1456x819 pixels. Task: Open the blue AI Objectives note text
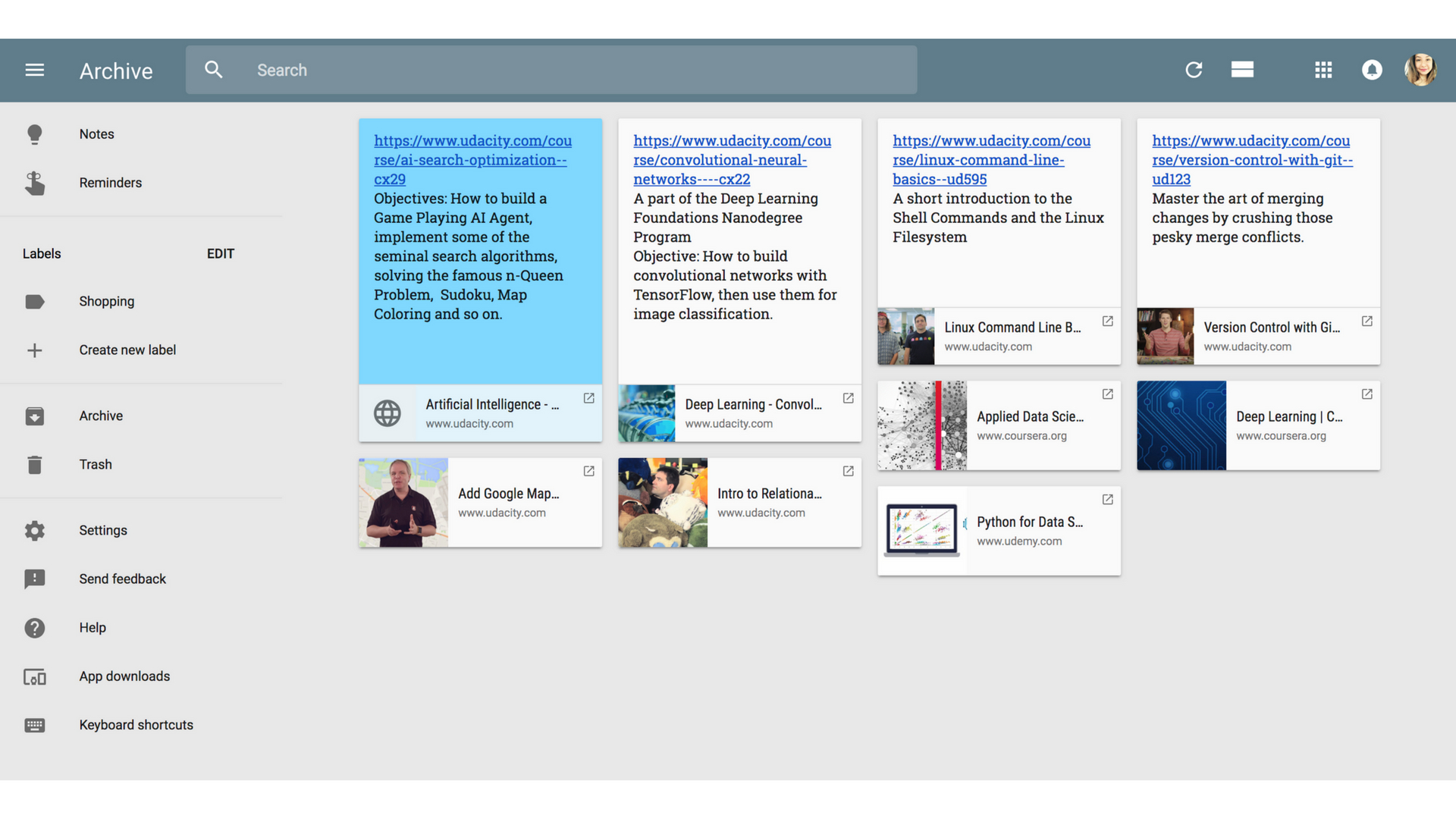coord(469,256)
